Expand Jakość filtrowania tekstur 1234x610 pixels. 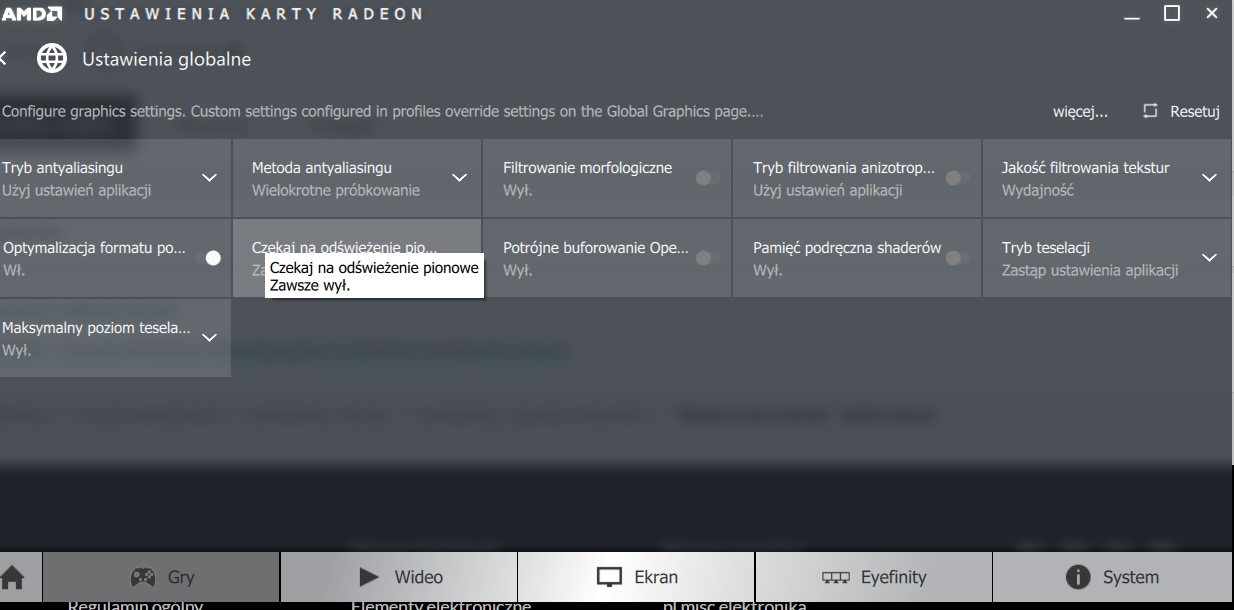(1210, 177)
